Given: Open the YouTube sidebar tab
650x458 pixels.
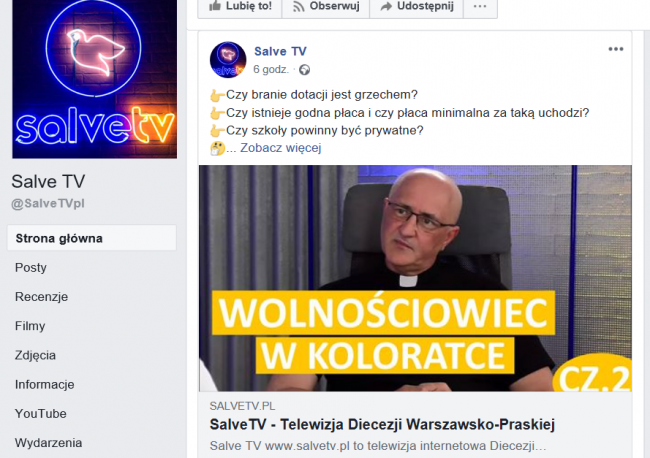Looking at the screenshot, I should (41, 414).
